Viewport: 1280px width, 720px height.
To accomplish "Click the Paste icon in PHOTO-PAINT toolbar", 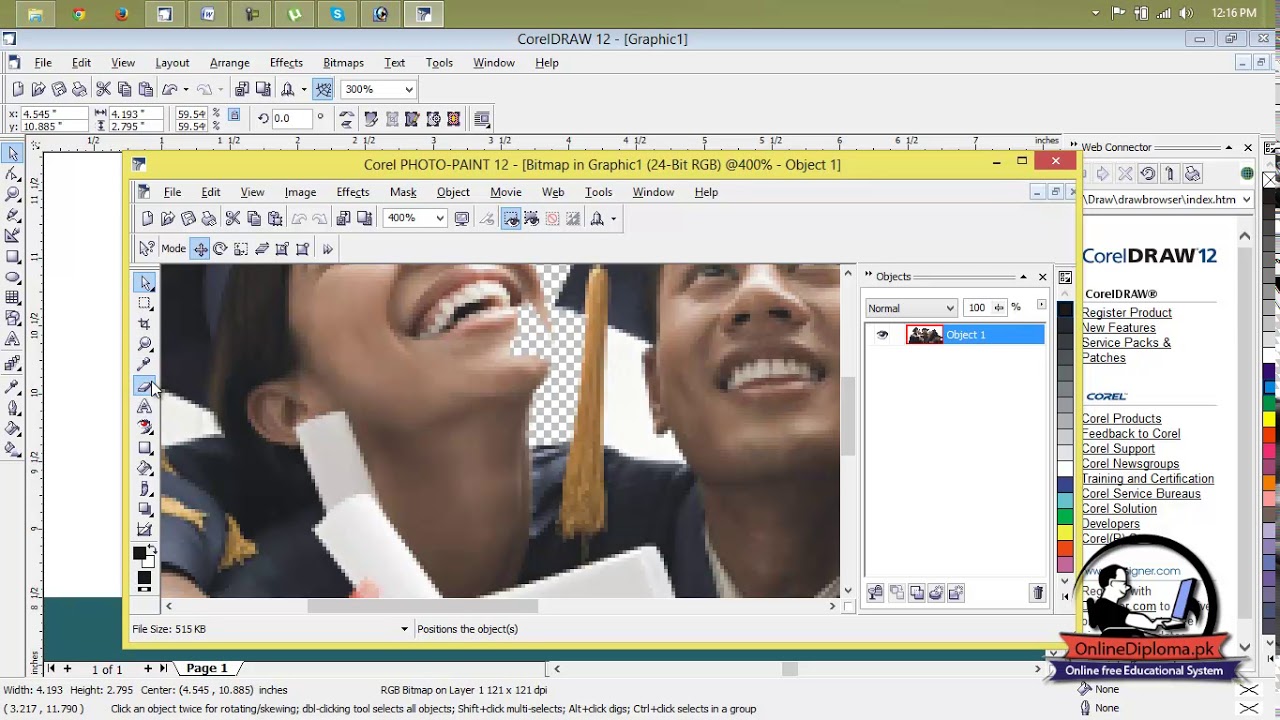I will [x=274, y=218].
